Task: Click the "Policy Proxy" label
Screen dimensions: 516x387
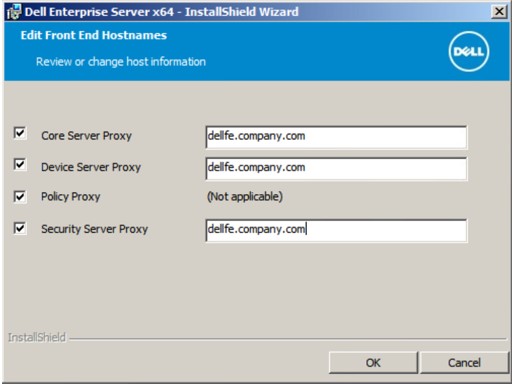Action: tap(71, 197)
